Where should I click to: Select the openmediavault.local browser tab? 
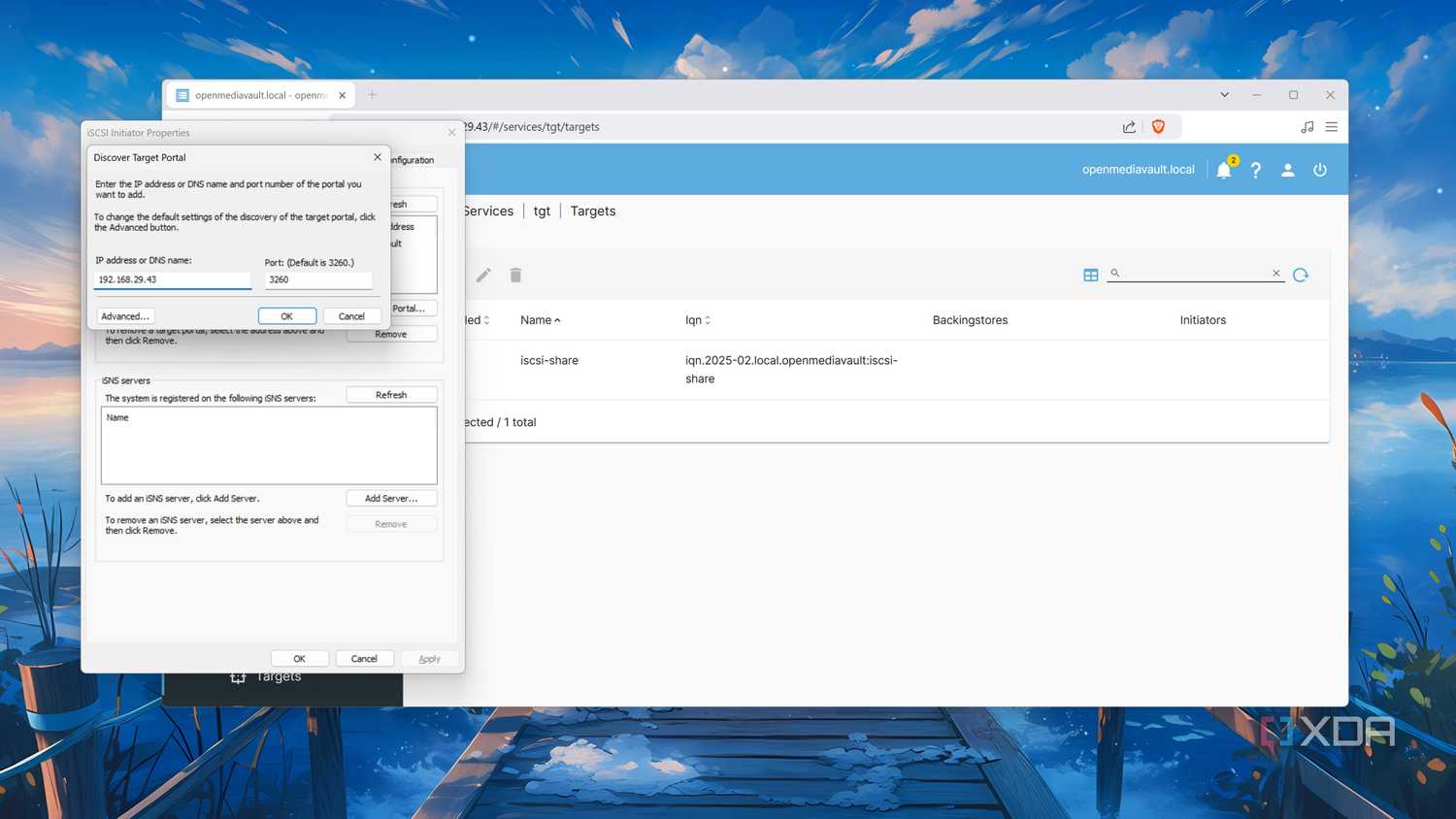(261, 95)
